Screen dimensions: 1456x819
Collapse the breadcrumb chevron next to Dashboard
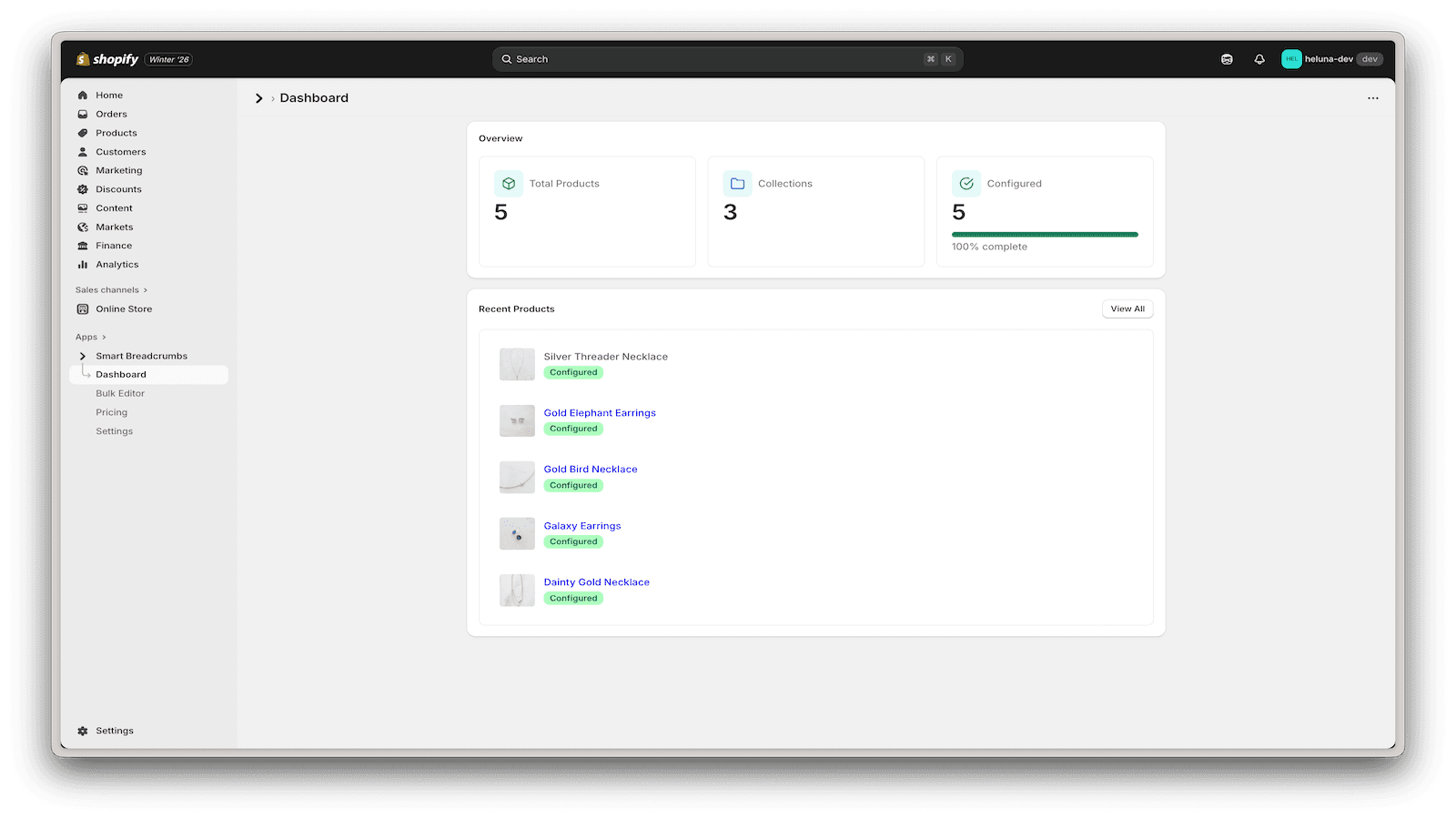259,98
